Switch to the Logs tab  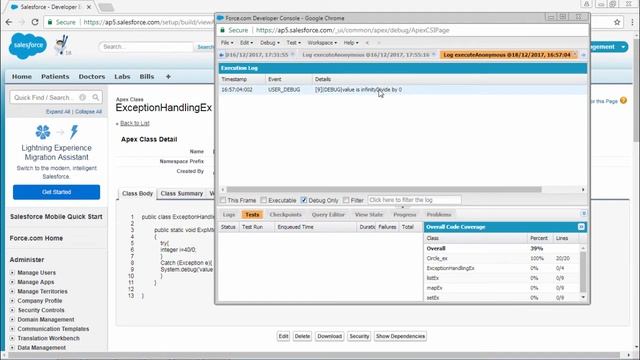point(229,214)
